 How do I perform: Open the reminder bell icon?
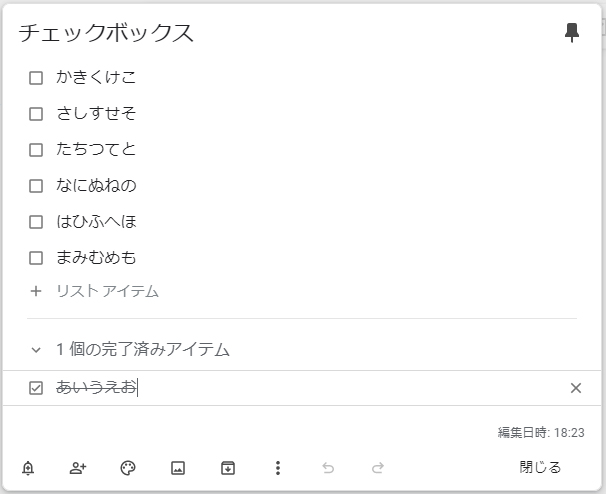coord(28,467)
